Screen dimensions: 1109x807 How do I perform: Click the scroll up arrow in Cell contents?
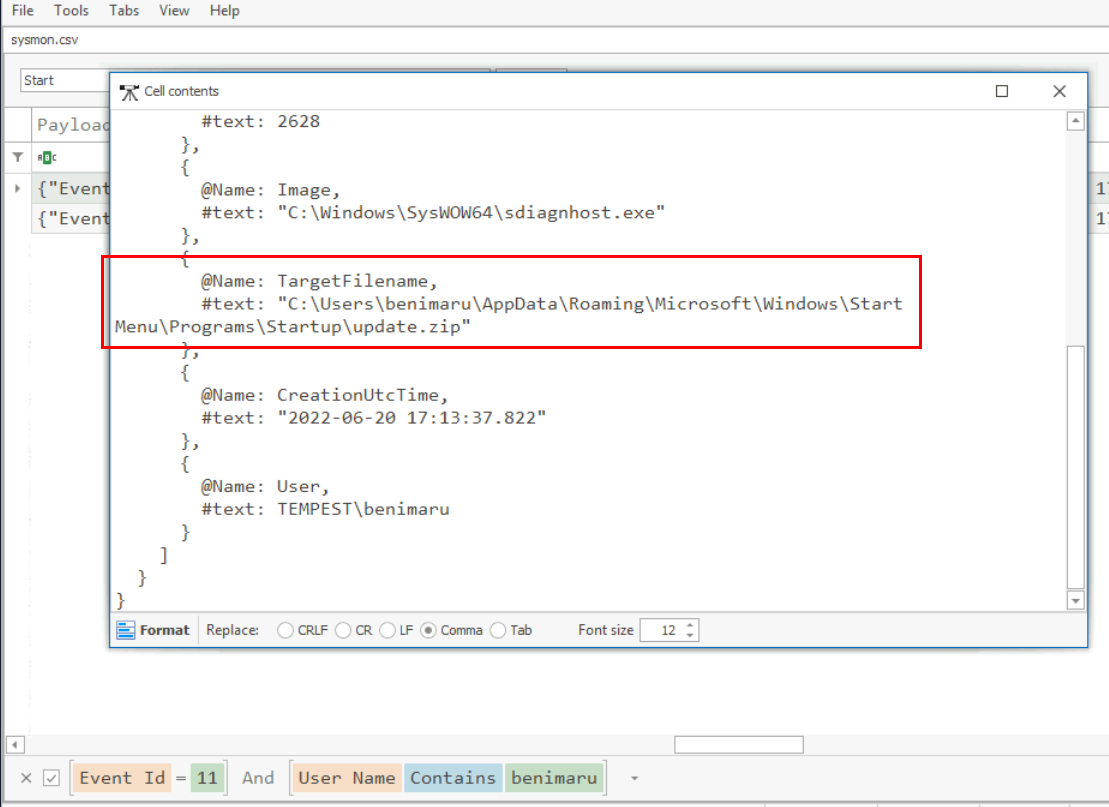click(x=1075, y=121)
